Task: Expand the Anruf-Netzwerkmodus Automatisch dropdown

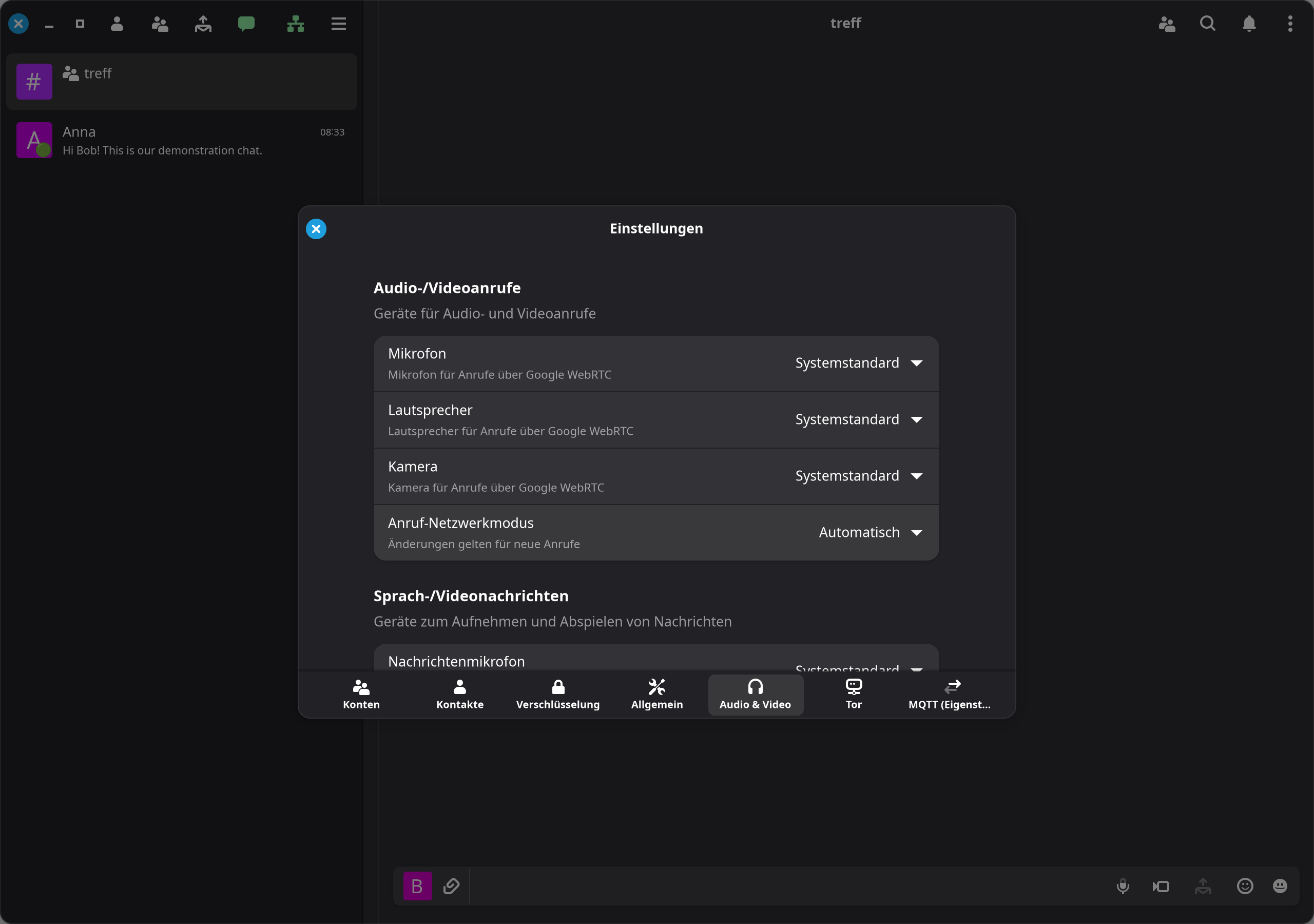Action: [870, 532]
